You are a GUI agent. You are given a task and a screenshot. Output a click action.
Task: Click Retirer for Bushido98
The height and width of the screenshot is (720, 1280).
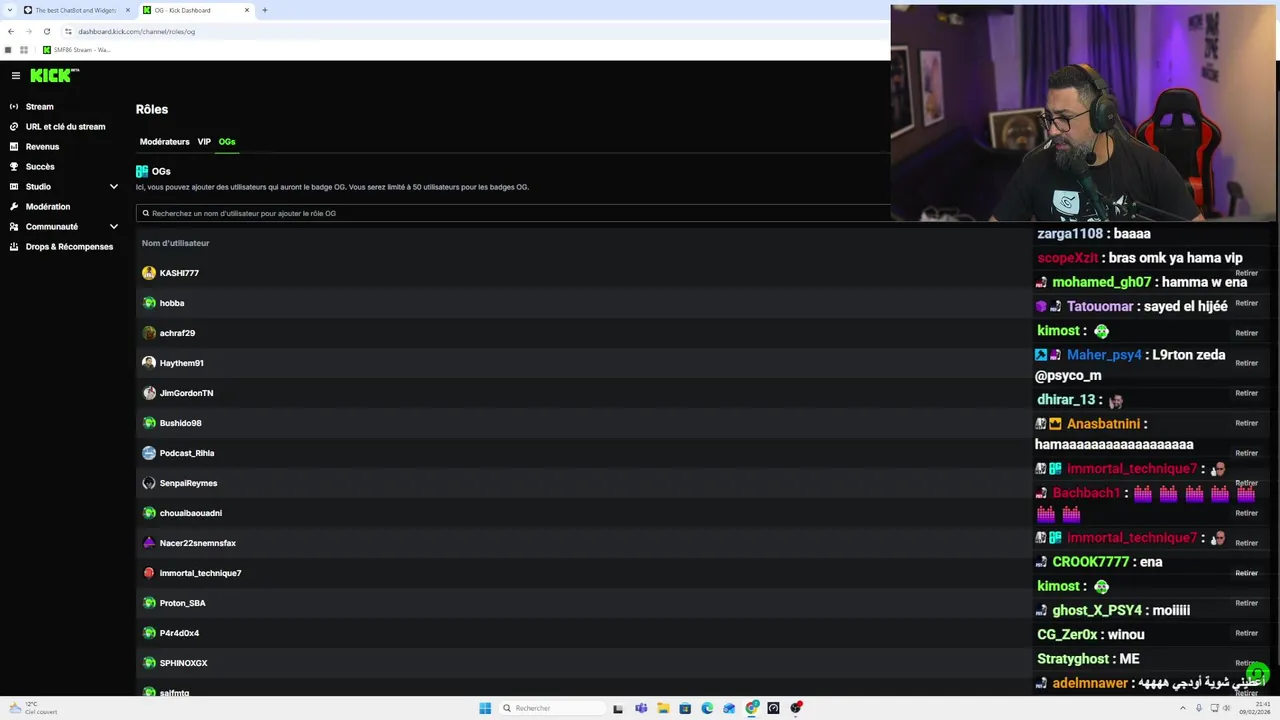(1246, 423)
